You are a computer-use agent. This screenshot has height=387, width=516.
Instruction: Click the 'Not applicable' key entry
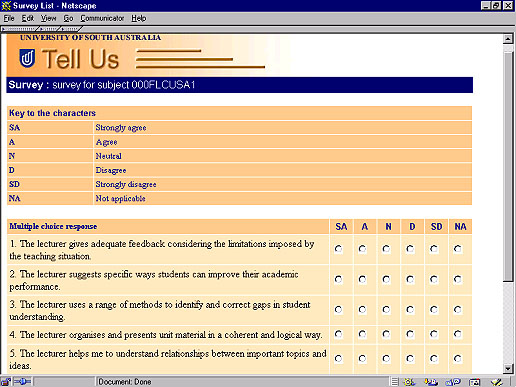[x=120, y=199]
